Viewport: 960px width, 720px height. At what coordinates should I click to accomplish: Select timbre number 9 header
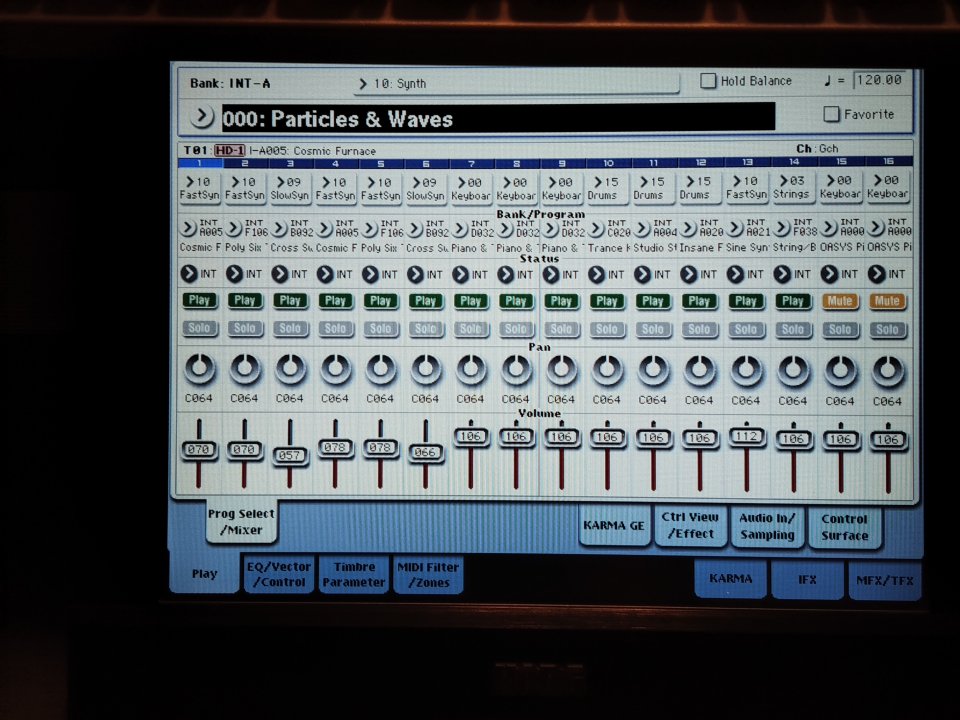click(x=562, y=163)
